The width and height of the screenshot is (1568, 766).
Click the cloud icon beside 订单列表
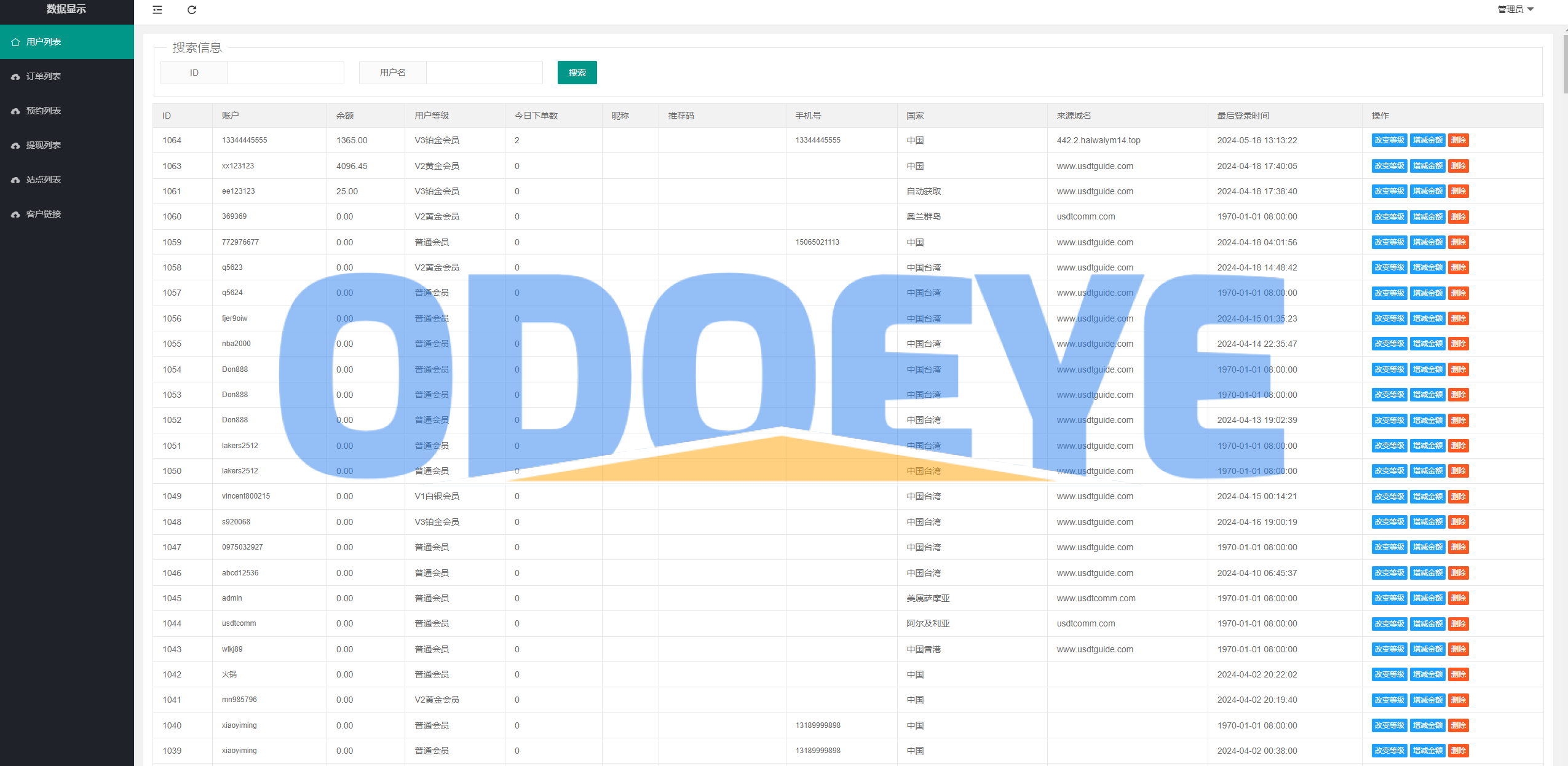pos(15,76)
